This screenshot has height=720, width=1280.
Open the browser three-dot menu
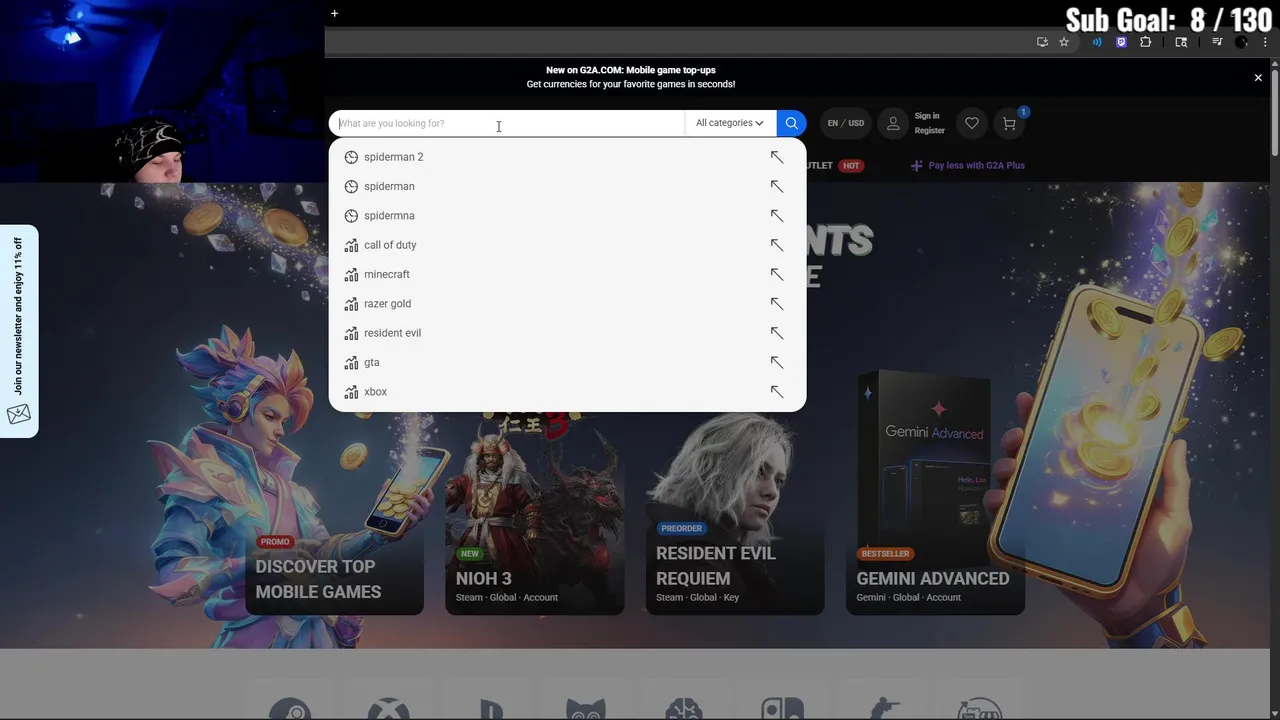pyautogui.click(x=1265, y=42)
